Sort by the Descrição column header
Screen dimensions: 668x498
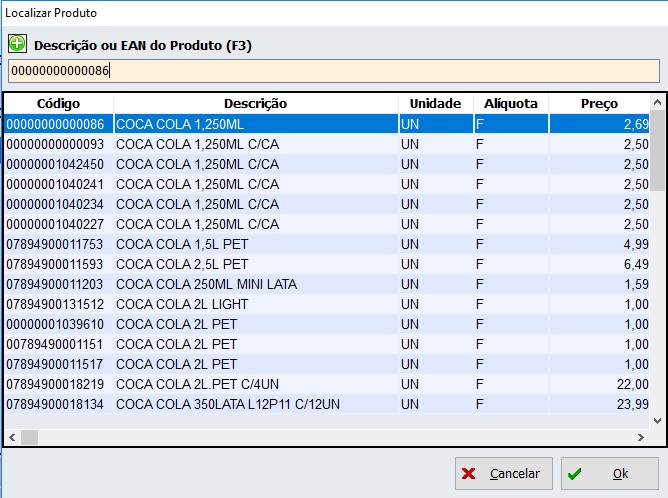255,104
